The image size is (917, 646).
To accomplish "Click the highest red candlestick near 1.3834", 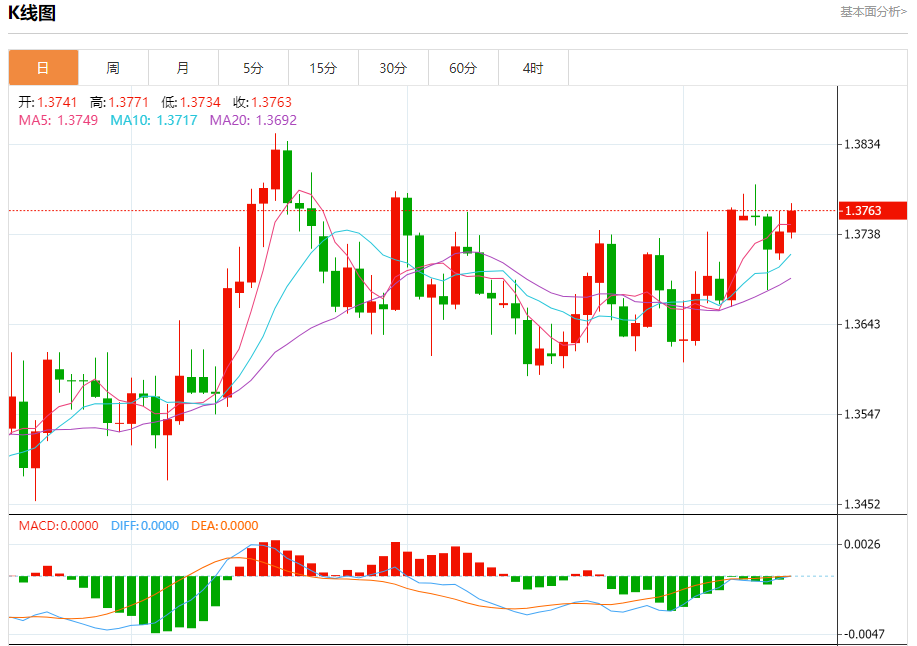I will tap(275, 170).
